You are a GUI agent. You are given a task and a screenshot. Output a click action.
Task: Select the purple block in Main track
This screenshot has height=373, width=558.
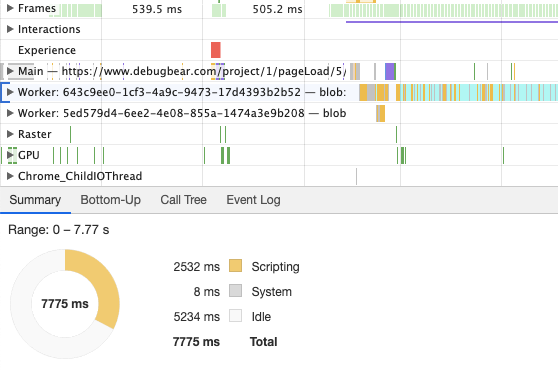[390, 71]
